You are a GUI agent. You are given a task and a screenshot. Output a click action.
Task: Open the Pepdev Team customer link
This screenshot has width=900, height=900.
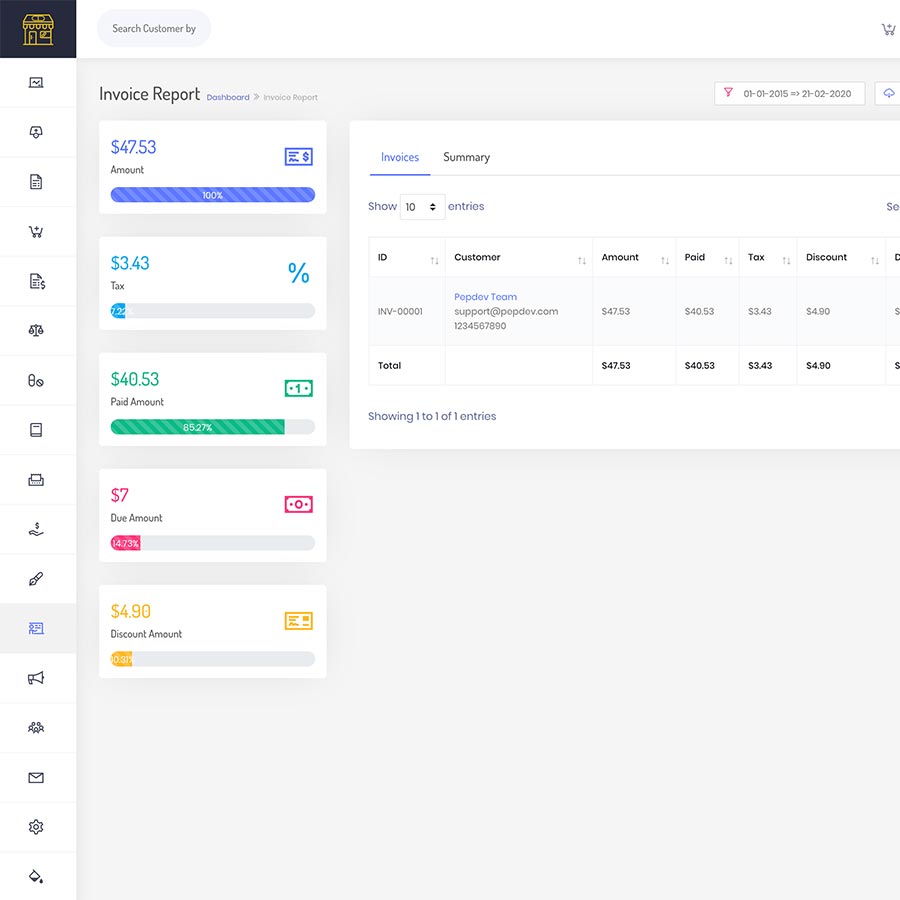(x=485, y=297)
